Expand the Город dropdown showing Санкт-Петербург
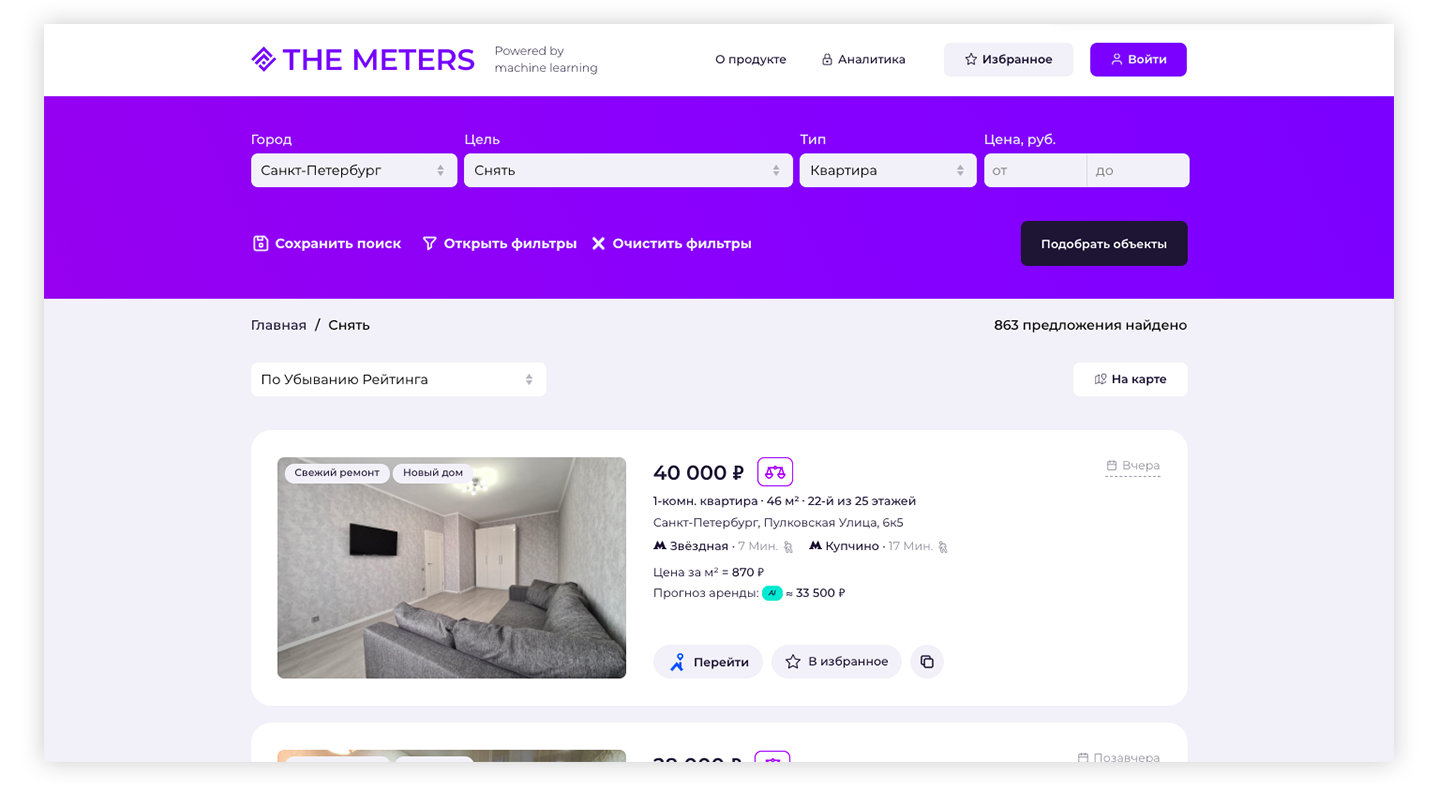The height and width of the screenshot is (786, 1440). 353,170
